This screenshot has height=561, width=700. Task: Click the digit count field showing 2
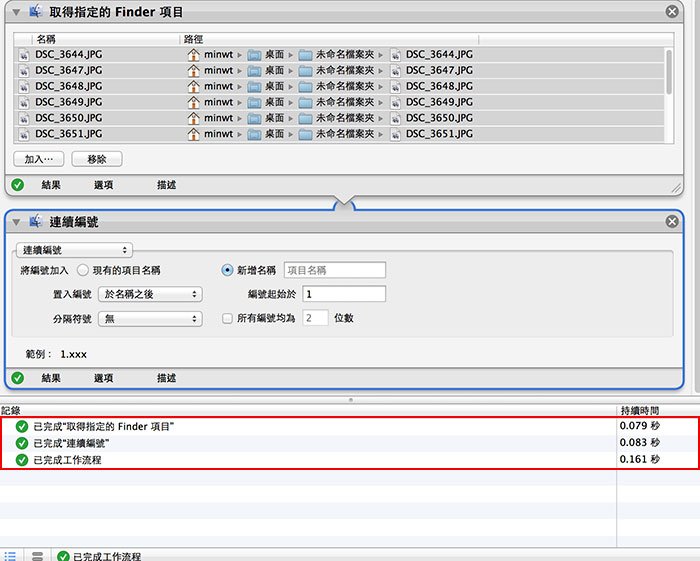click(x=315, y=318)
